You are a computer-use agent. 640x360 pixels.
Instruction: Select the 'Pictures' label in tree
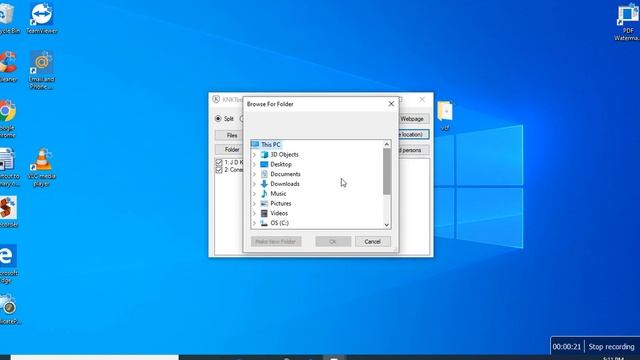[280, 204]
